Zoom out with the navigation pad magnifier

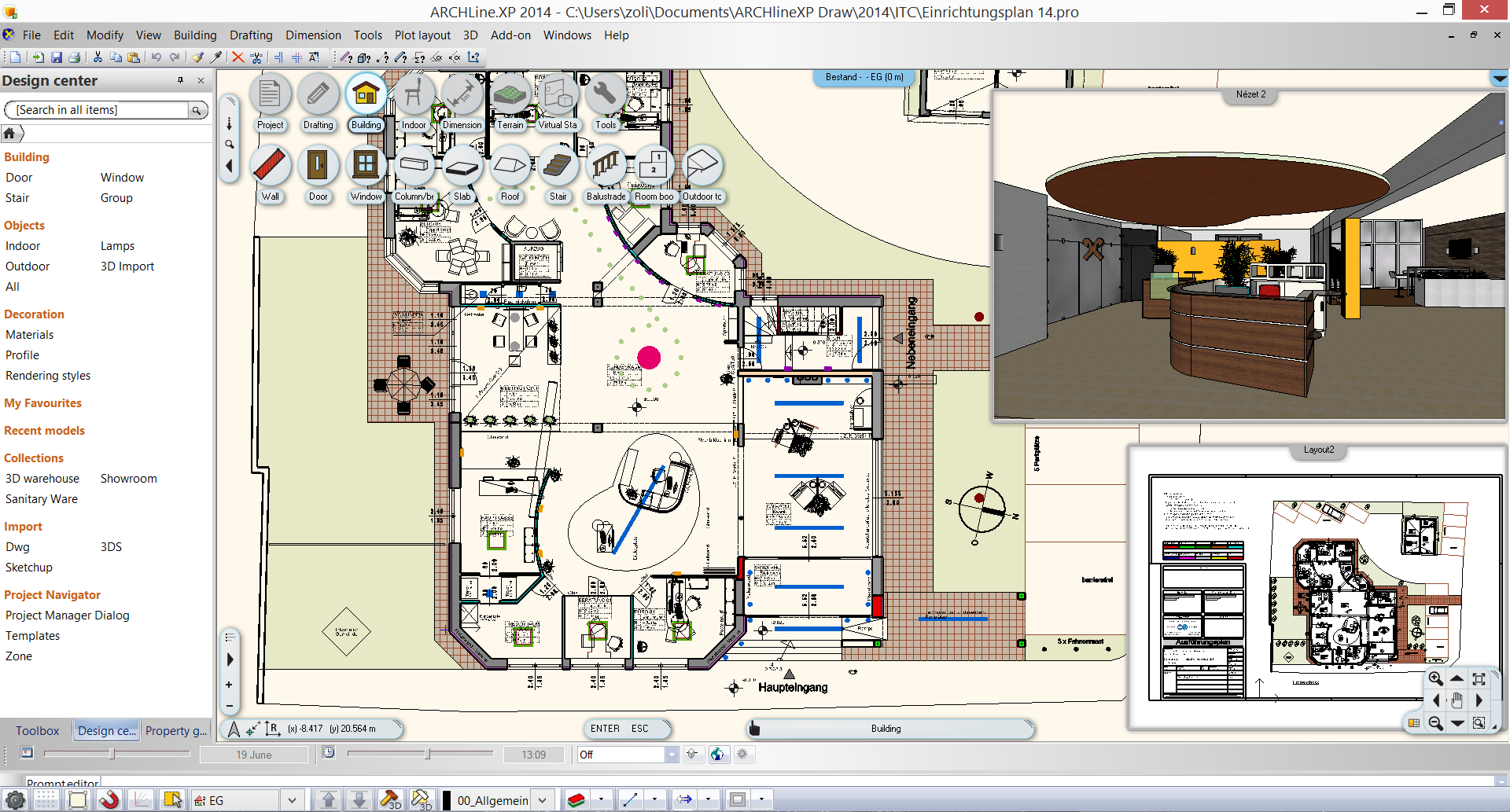pos(1436,723)
